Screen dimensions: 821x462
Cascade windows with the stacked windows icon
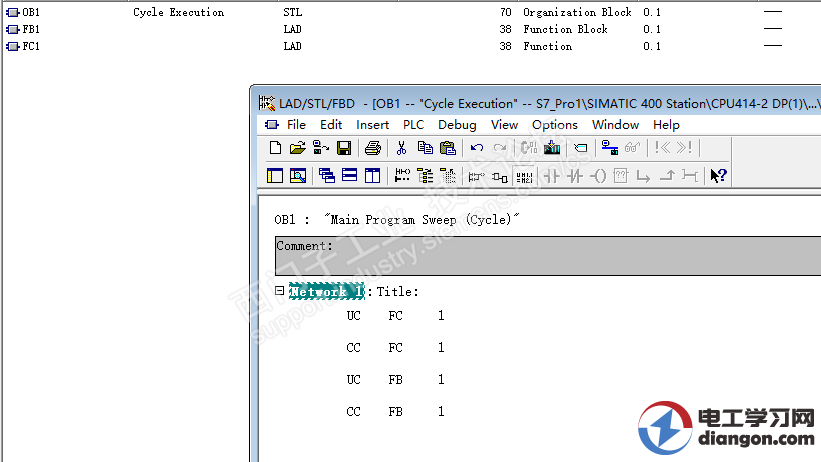[x=327, y=175]
